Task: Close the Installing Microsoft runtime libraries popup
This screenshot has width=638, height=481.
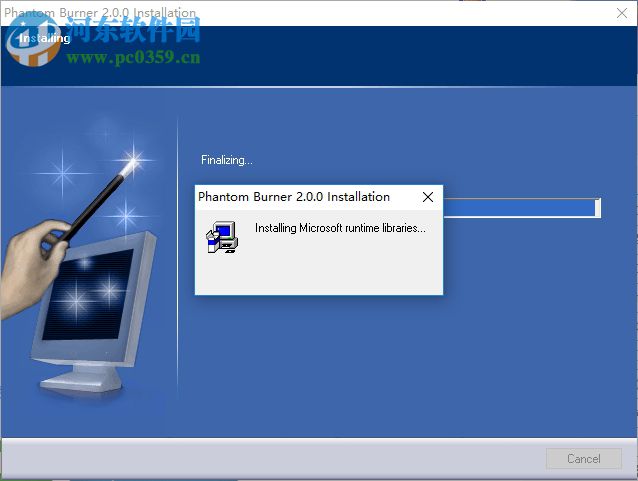Action: tap(428, 197)
